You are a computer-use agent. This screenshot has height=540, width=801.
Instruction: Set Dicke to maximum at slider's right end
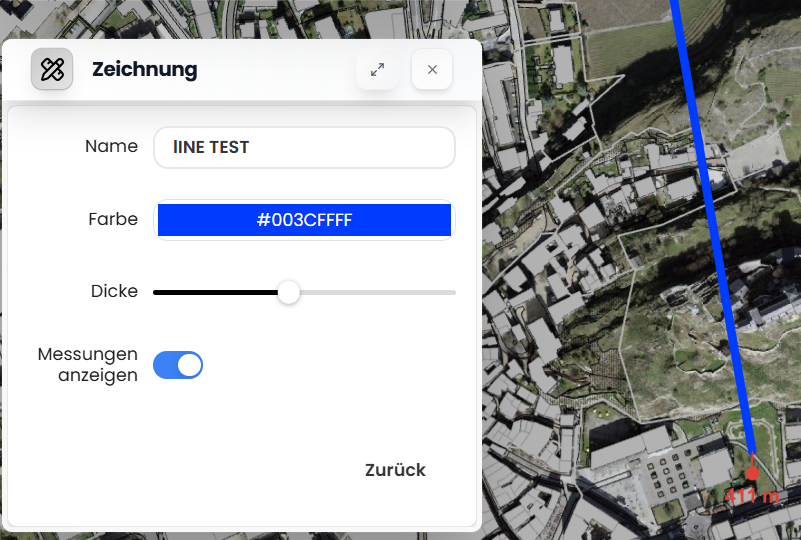pyautogui.click(x=453, y=292)
